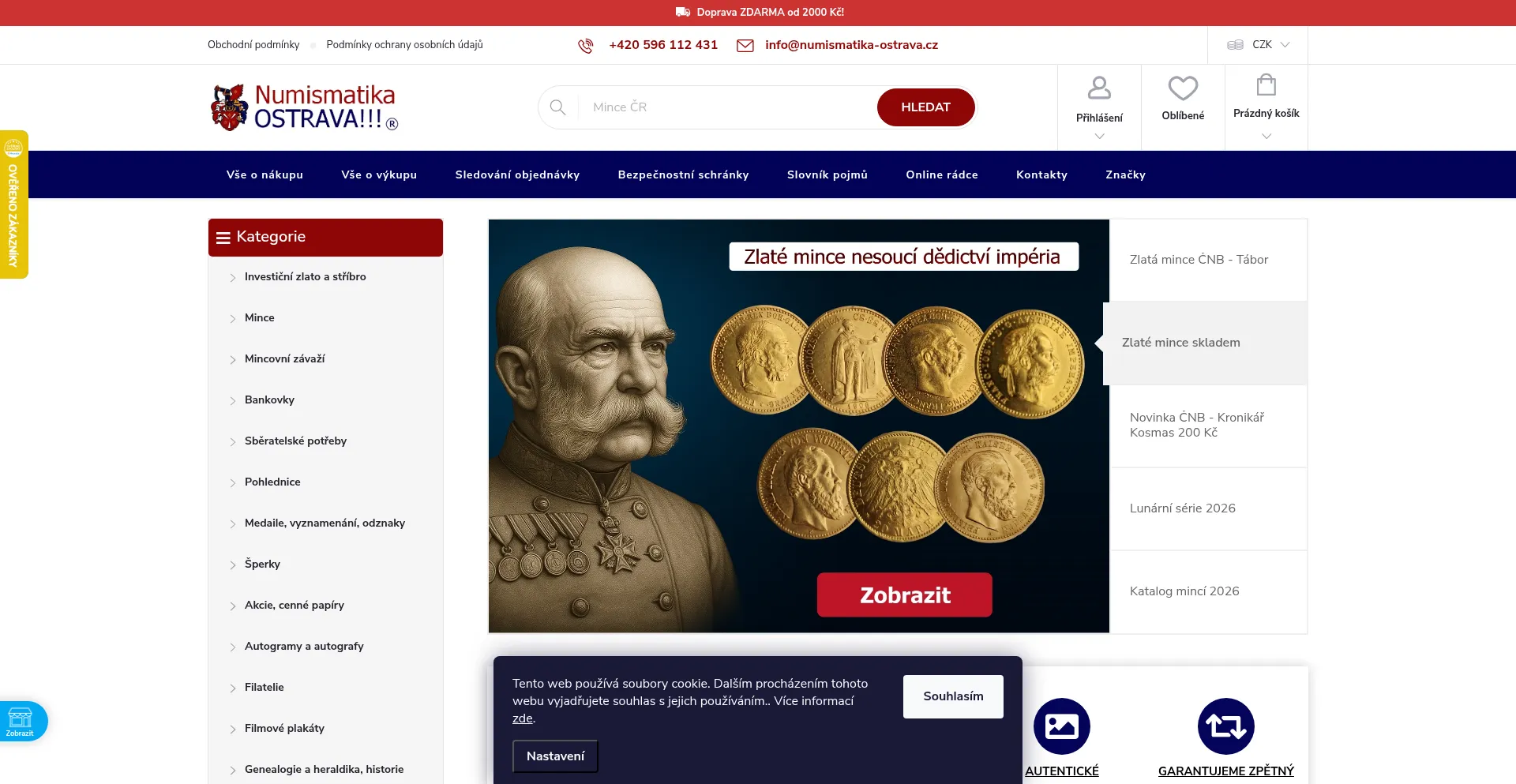
Task: Open the Ověřeno zákazníky side badge
Action: 13,204
